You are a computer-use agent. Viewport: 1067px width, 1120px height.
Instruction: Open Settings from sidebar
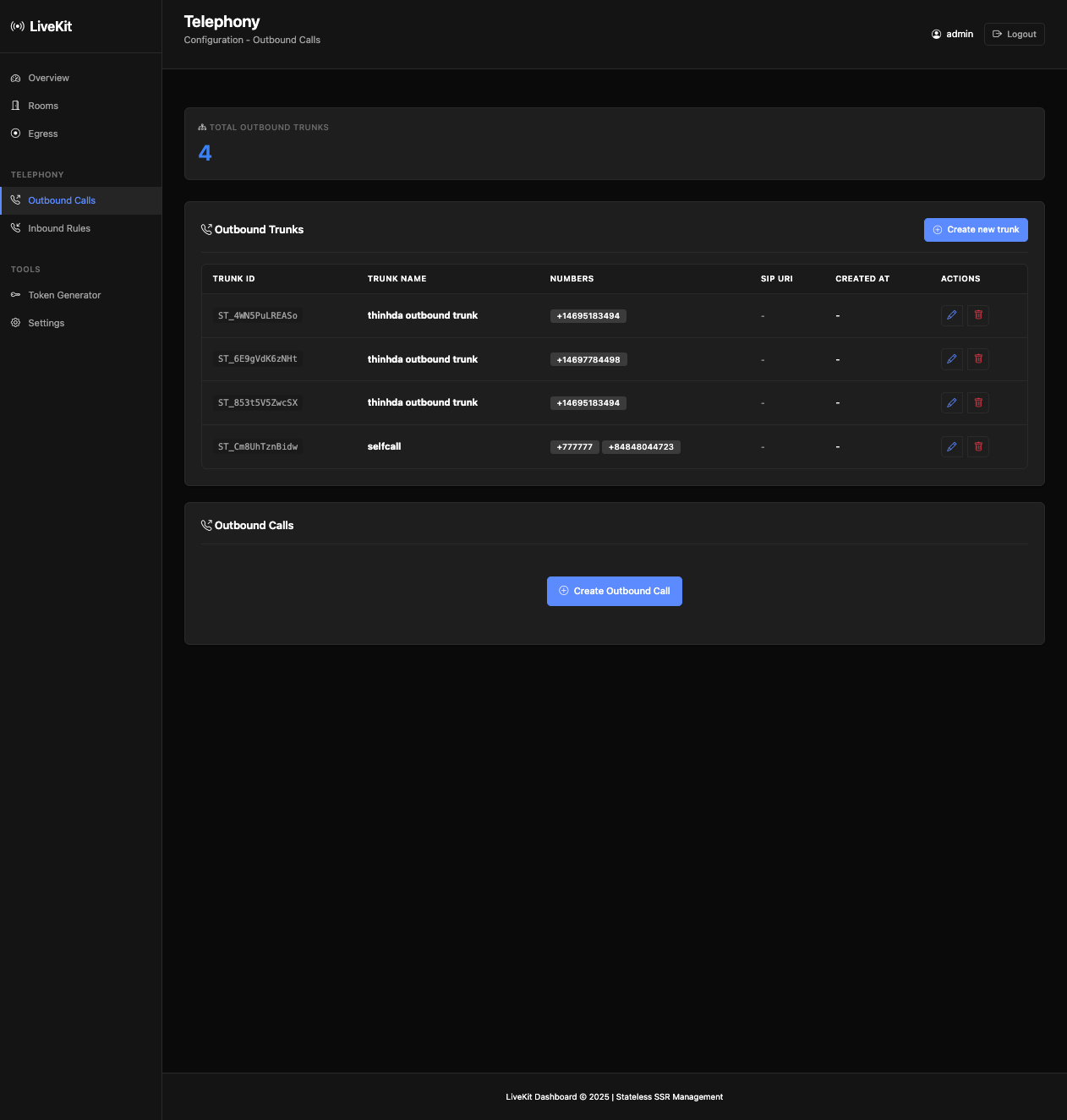click(x=47, y=323)
